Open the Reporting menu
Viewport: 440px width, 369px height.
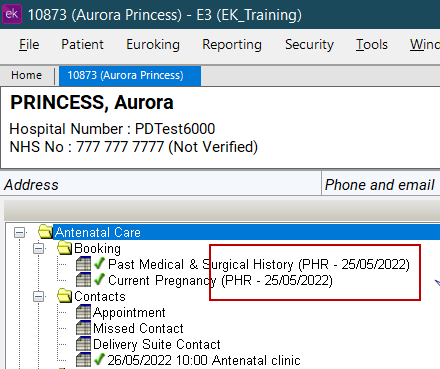(x=232, y=44)
